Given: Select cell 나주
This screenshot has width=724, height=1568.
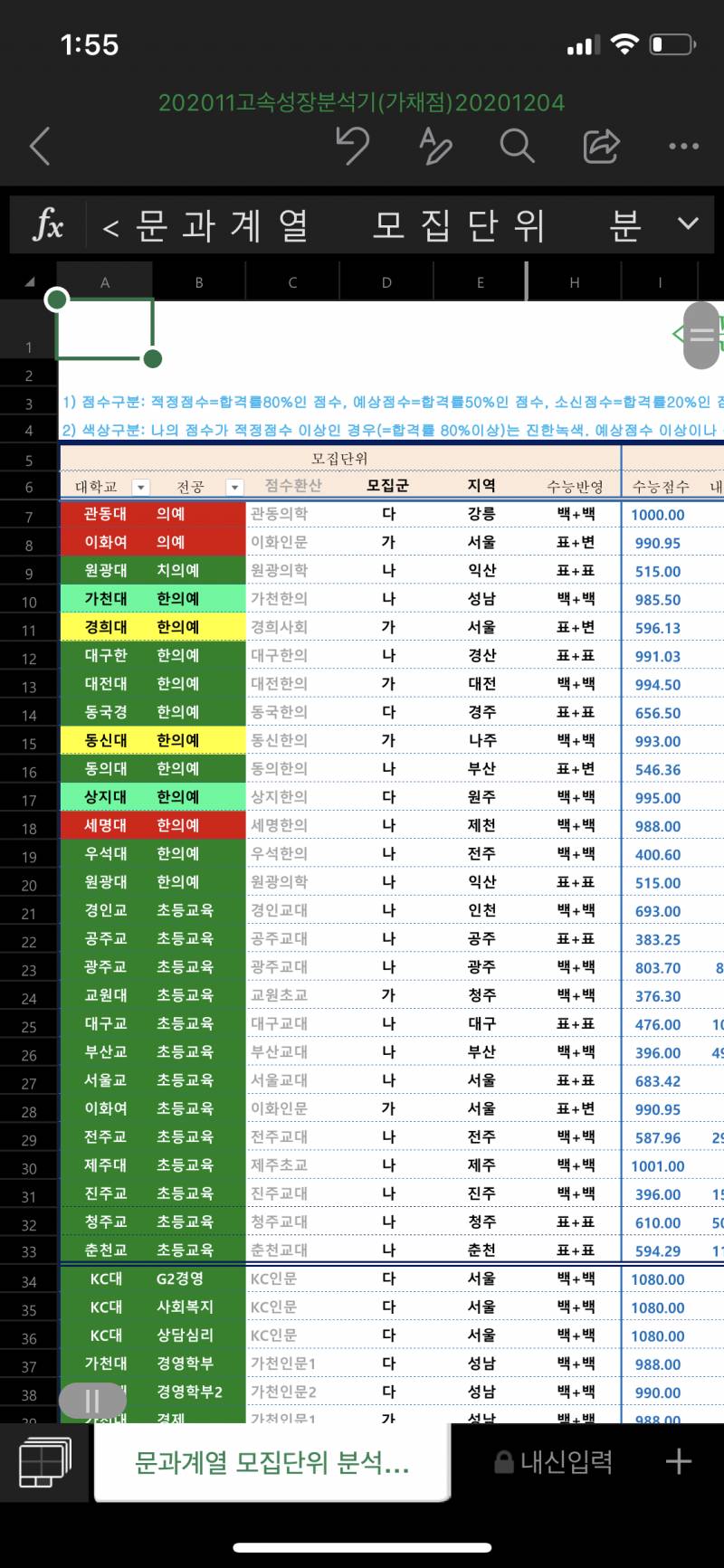Looking at the screenshot, I should [x=481, y=740].
